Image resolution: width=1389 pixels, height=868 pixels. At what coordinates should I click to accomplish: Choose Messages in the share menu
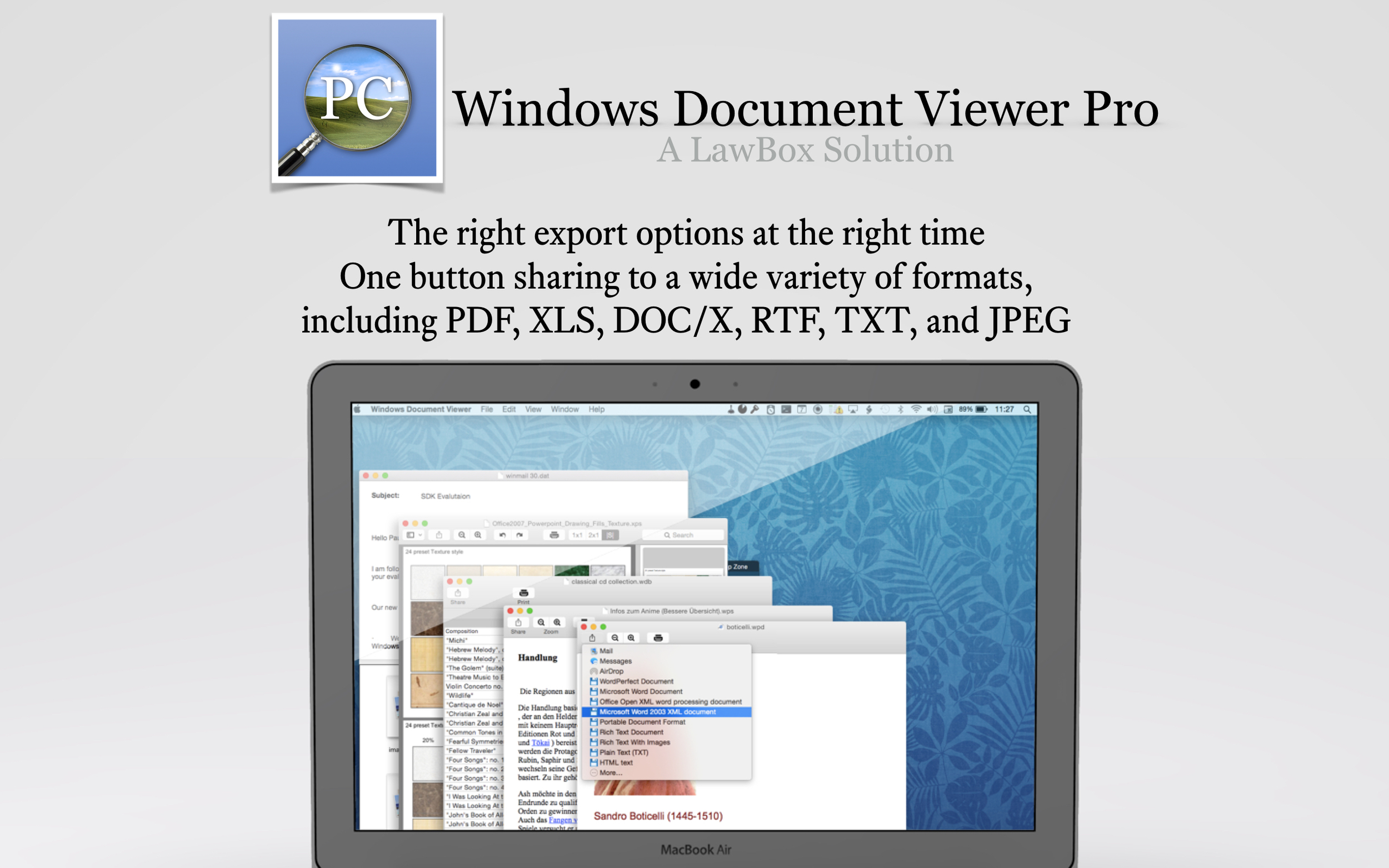point(667,661)
